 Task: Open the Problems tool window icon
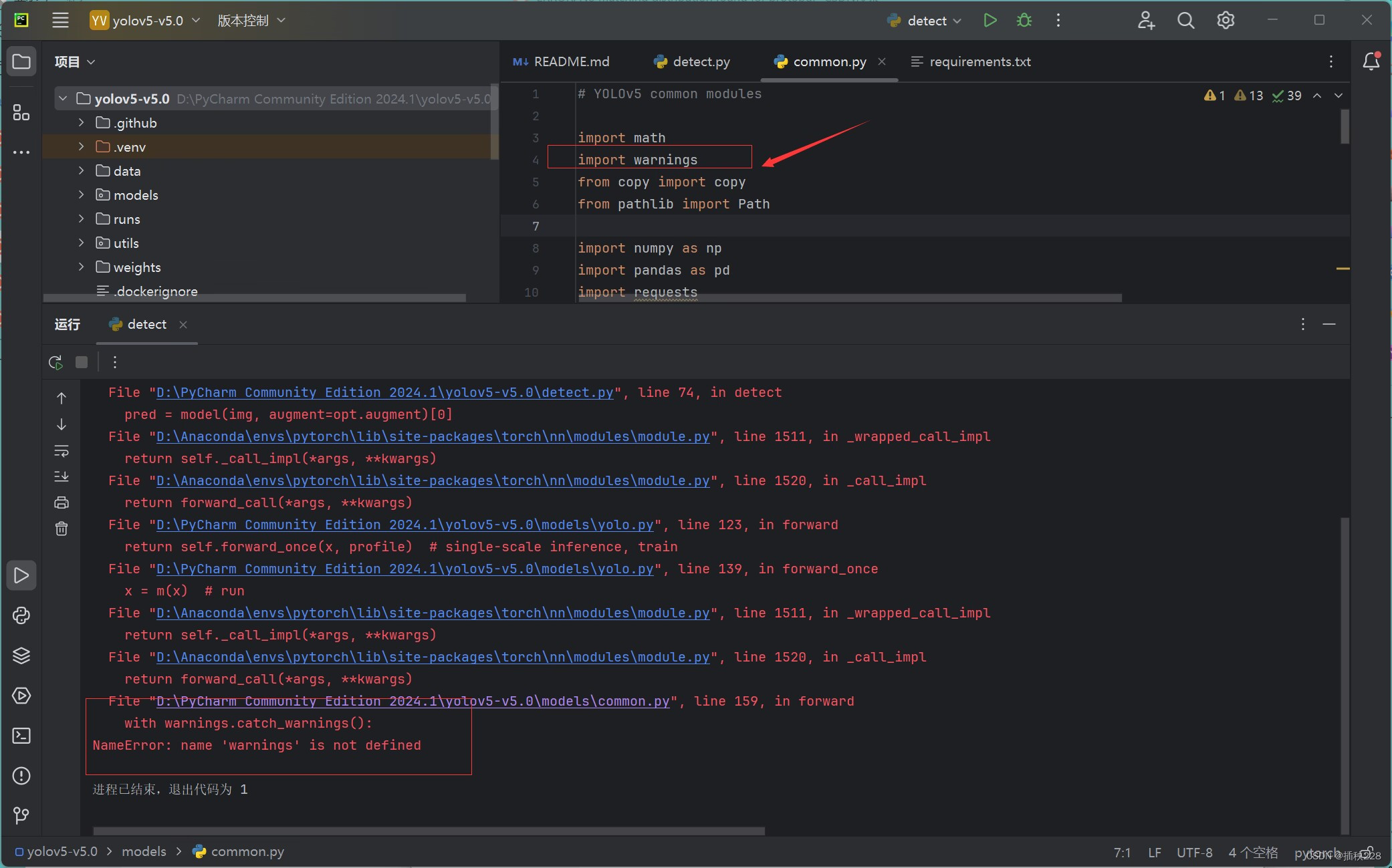21,776
